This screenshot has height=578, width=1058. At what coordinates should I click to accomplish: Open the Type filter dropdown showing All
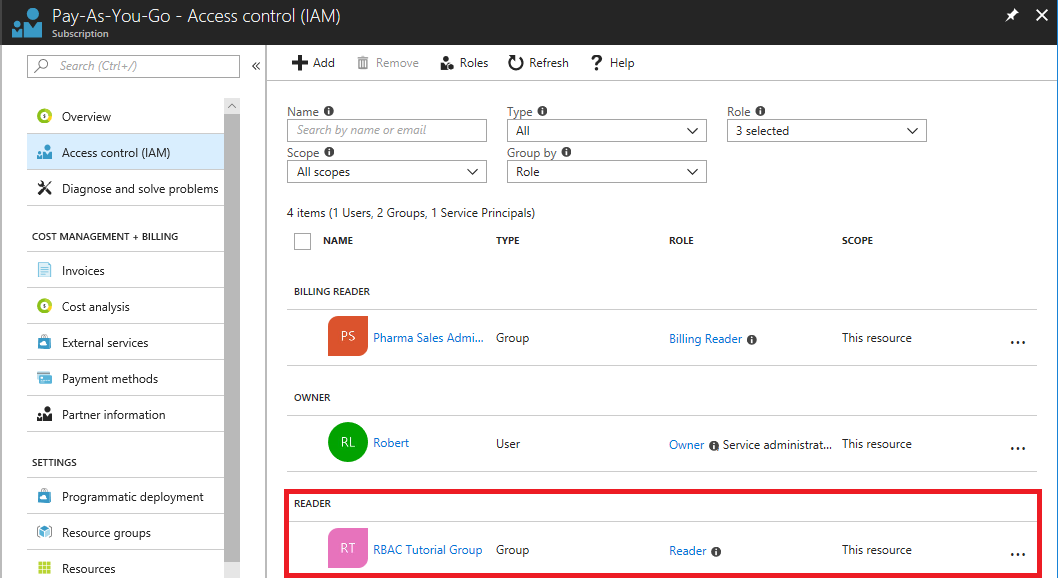click(x=605, y=130)
